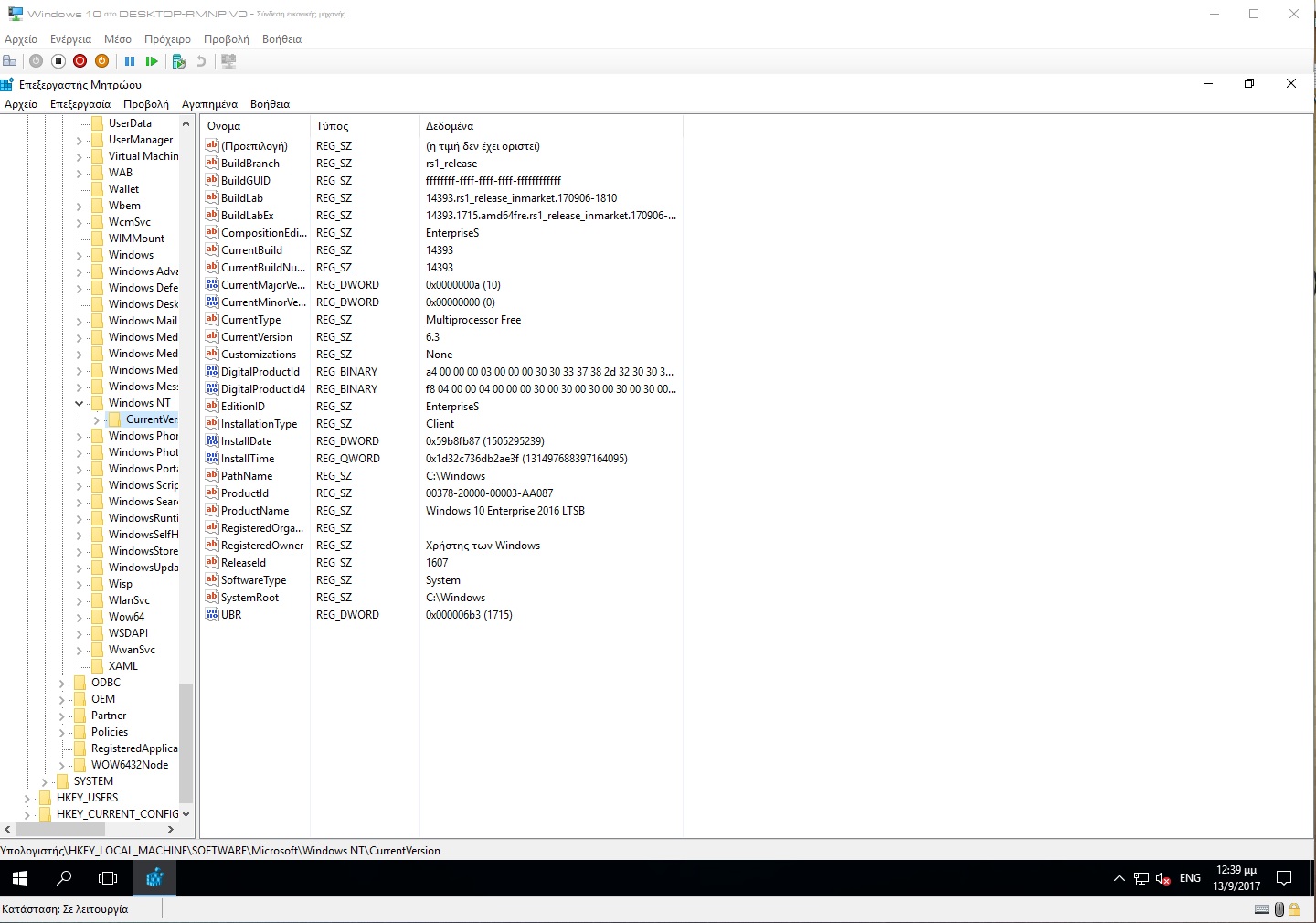Click the keyboard icon in the VM status bar
The image size is (1316, 923).
pos(1262,909)
